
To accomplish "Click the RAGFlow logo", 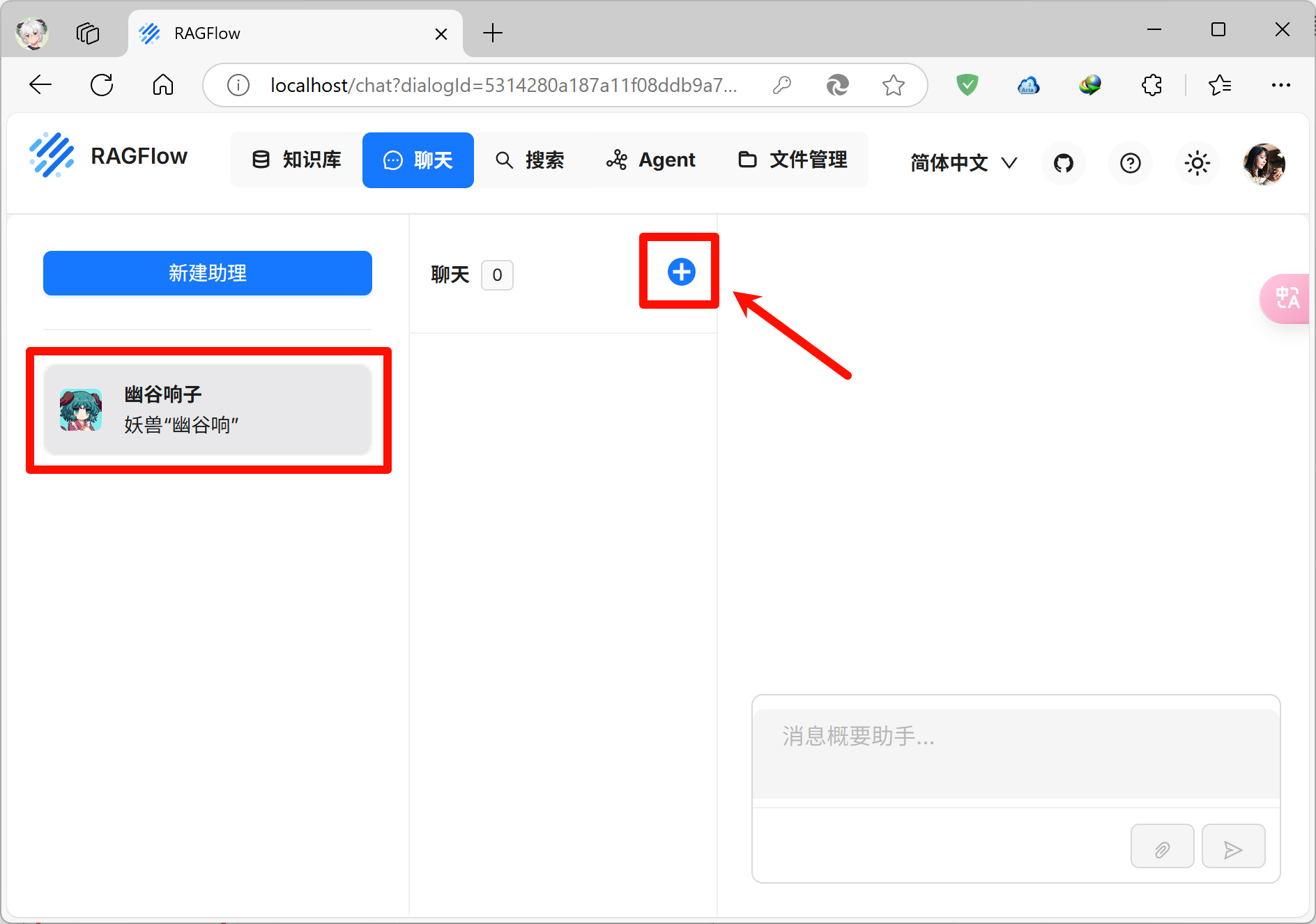I will click(109, 156).
